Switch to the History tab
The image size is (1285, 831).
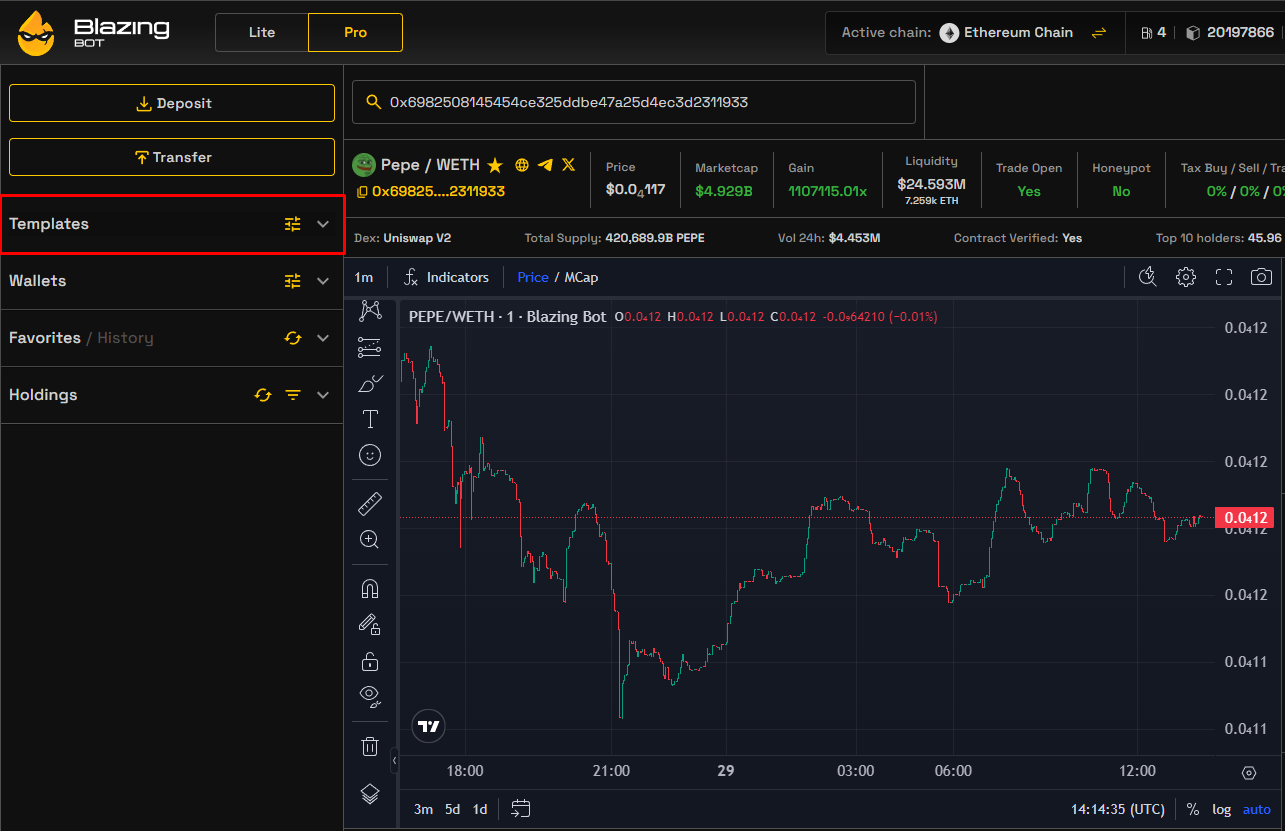click(x=125, y=338)
